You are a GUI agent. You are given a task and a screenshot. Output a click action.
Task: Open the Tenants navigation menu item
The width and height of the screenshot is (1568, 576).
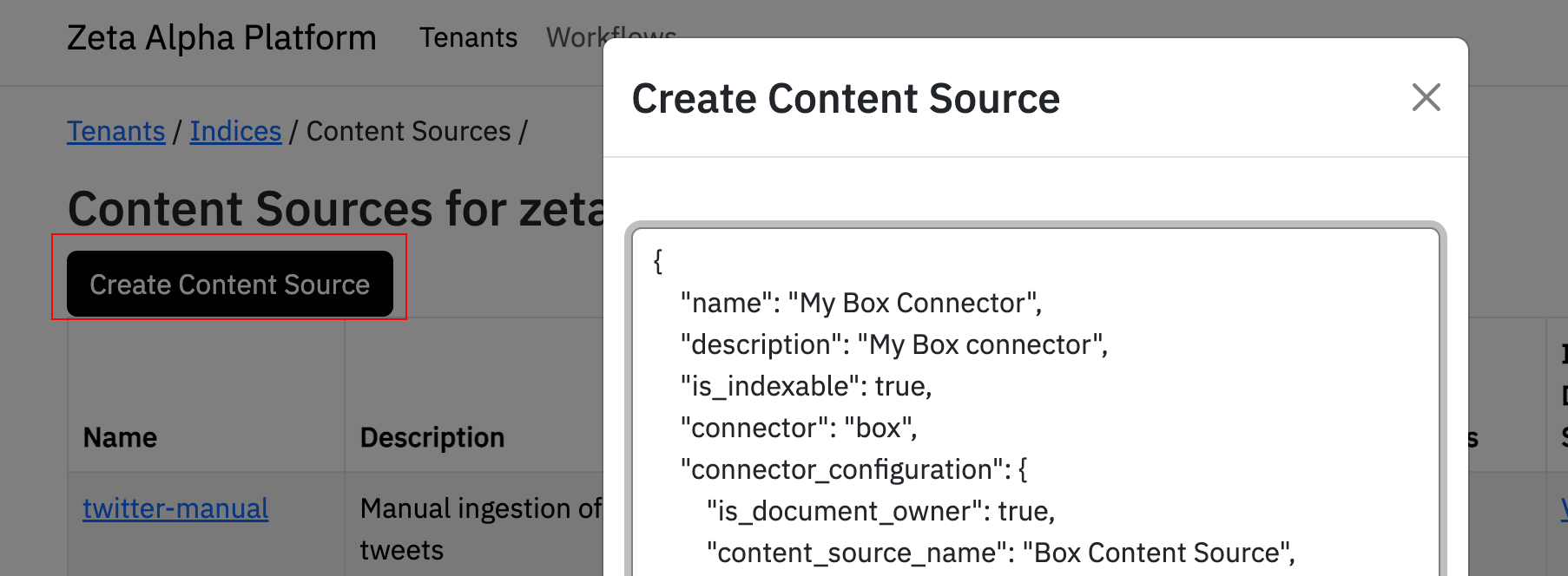click(x=468, y=38)
